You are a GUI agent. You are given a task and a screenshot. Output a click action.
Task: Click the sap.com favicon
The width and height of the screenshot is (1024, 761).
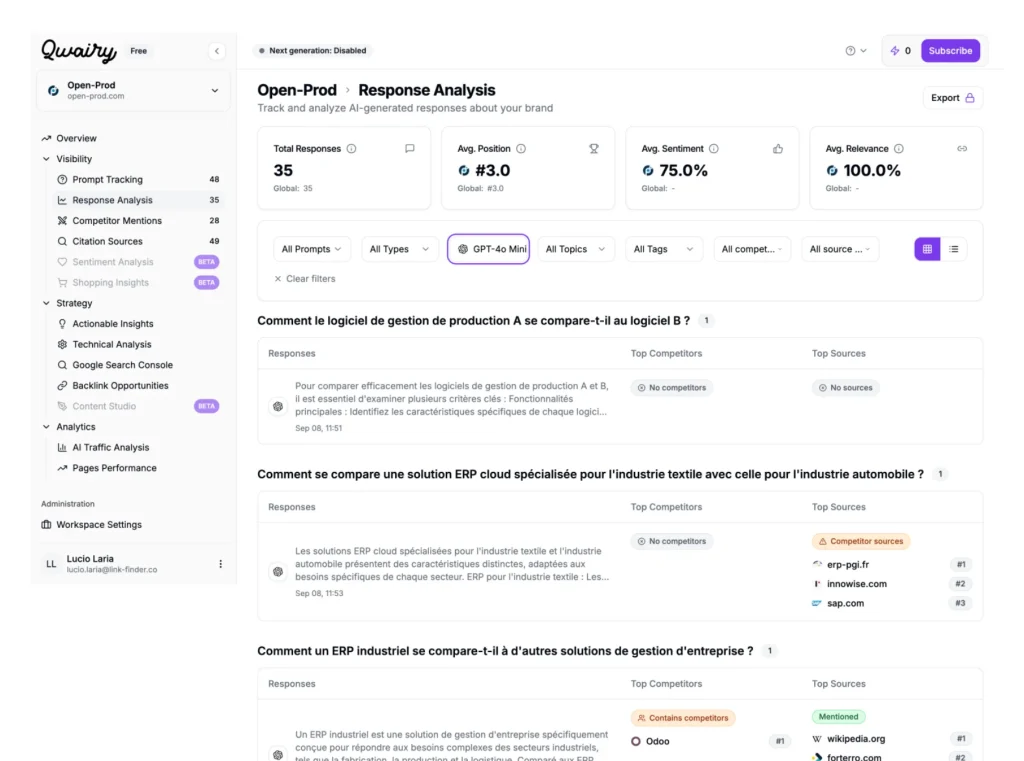coord(817,603)
